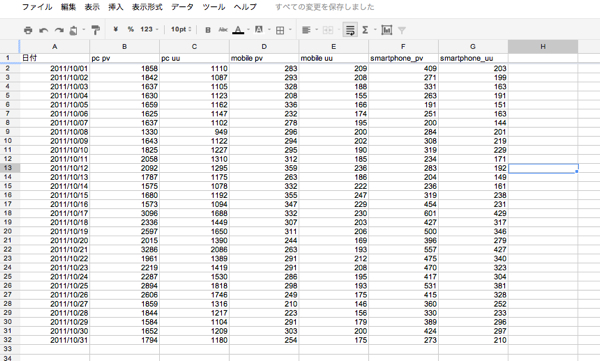Click the mobile uu header cell

pyautogui.click(x=334, y=58)
